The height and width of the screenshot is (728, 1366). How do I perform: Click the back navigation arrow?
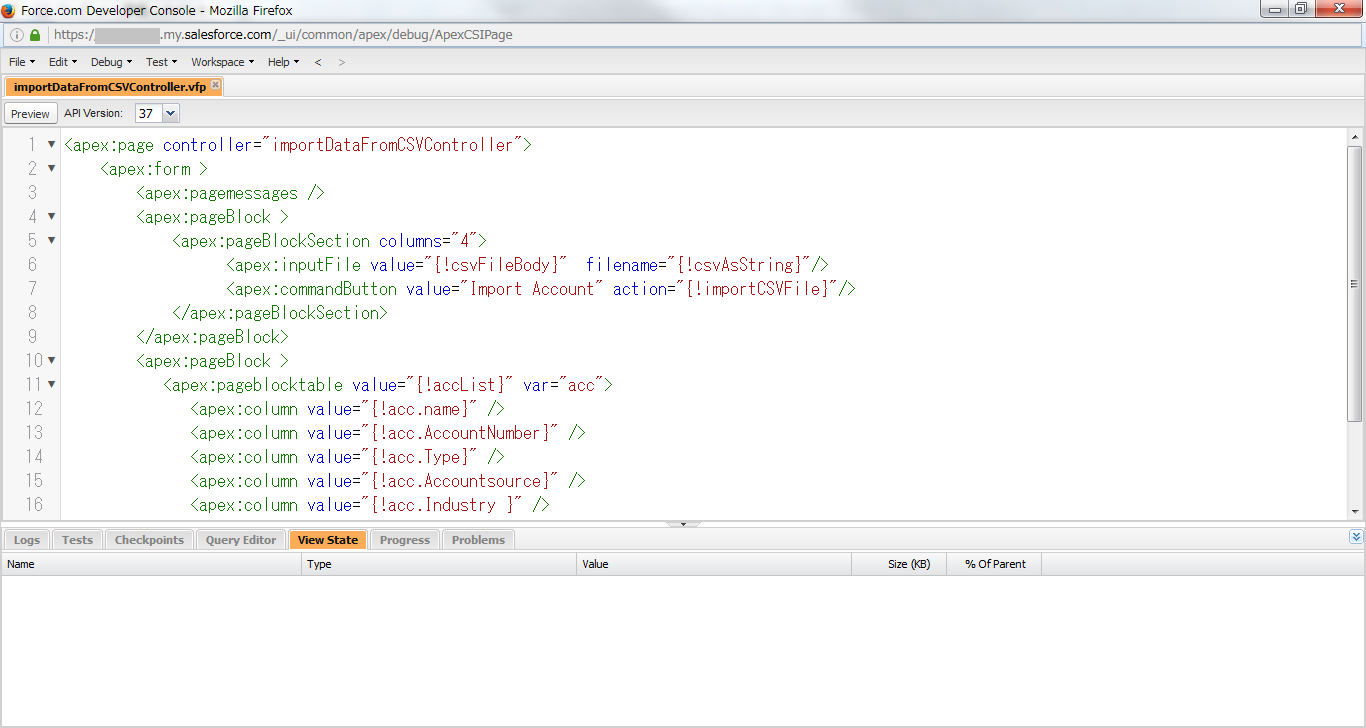pos(318,62)
